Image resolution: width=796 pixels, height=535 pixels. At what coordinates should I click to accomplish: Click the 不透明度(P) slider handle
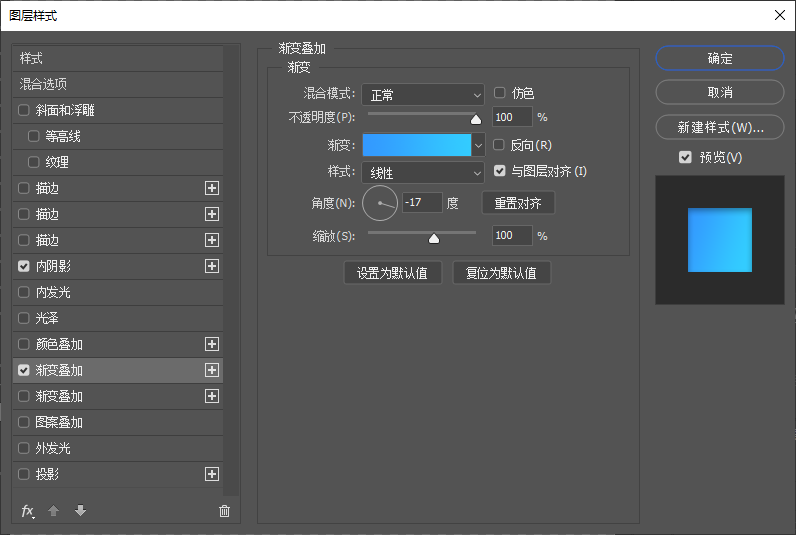coord(476,119)
